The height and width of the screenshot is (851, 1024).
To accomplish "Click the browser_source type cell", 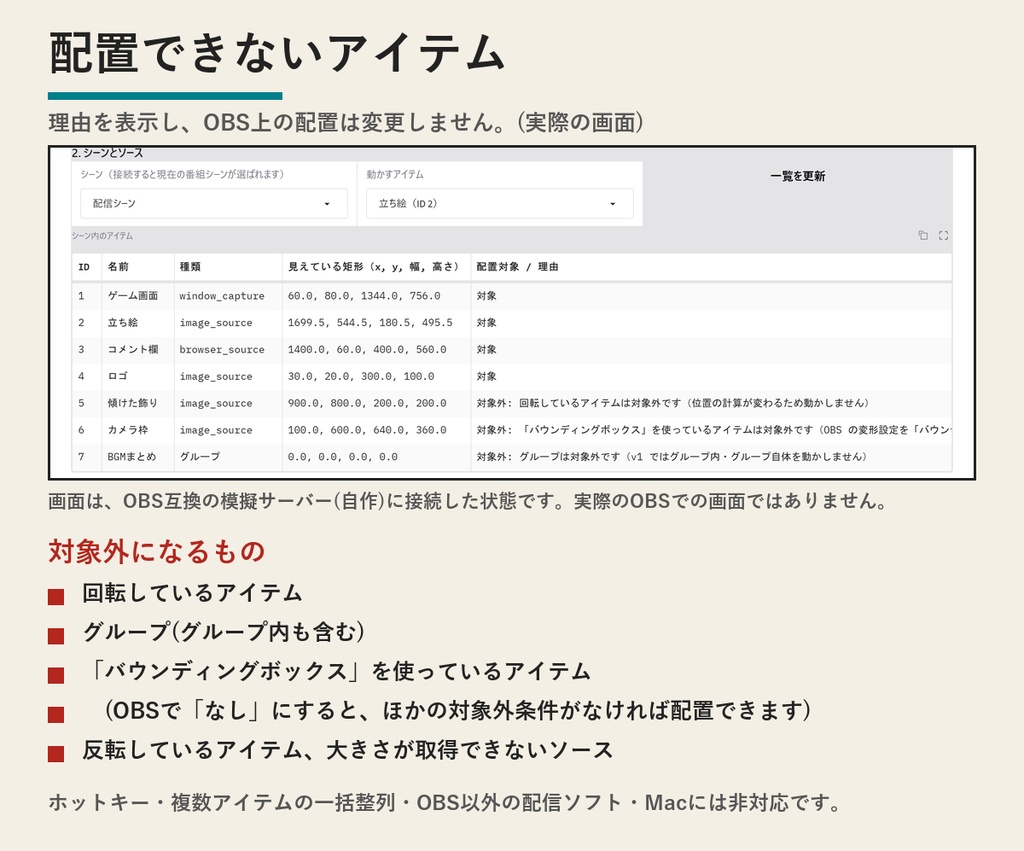I will 228,349.
